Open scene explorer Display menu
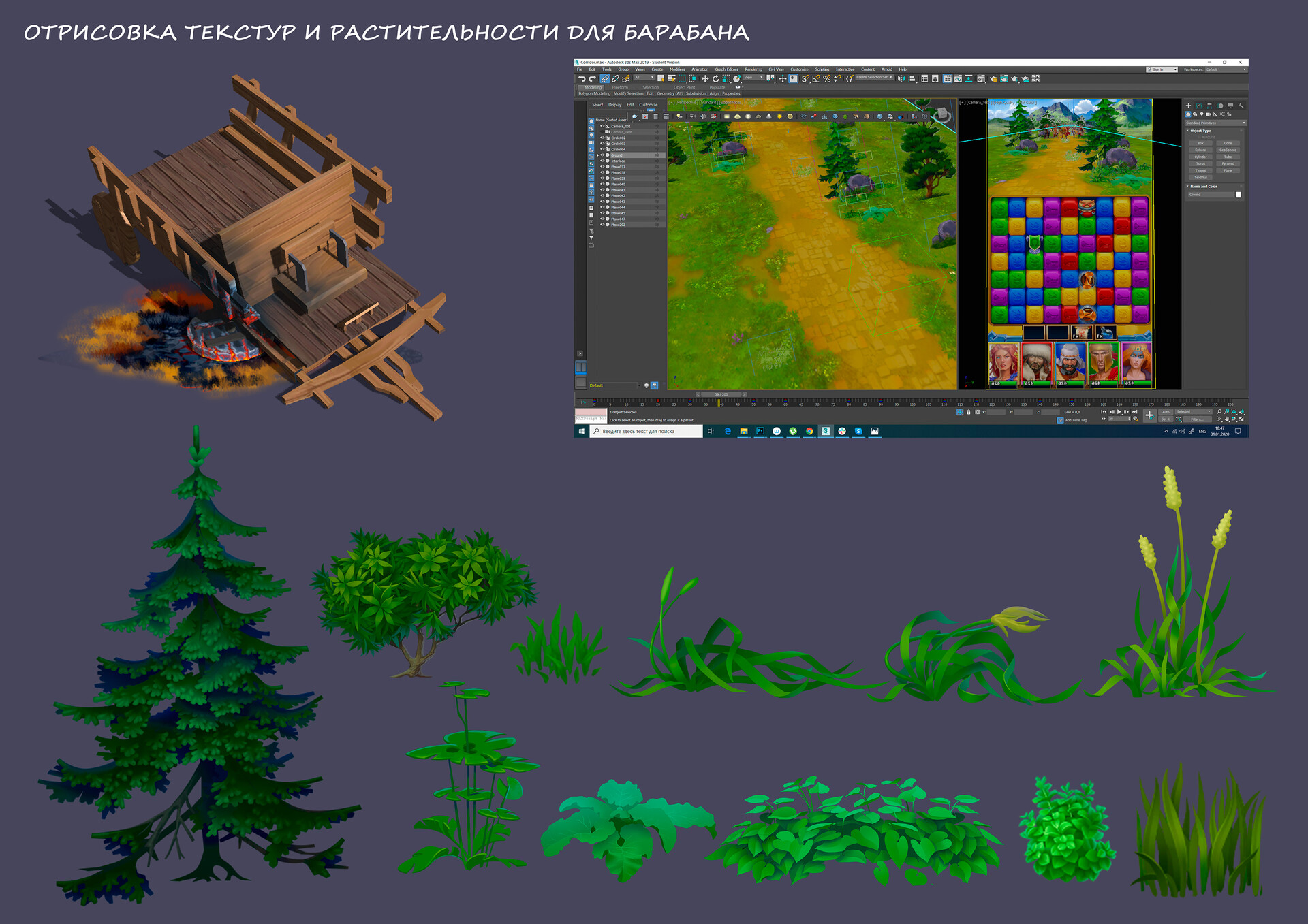Image resolution: width=1308 pixels, height=924 pixels. (614, 105)
